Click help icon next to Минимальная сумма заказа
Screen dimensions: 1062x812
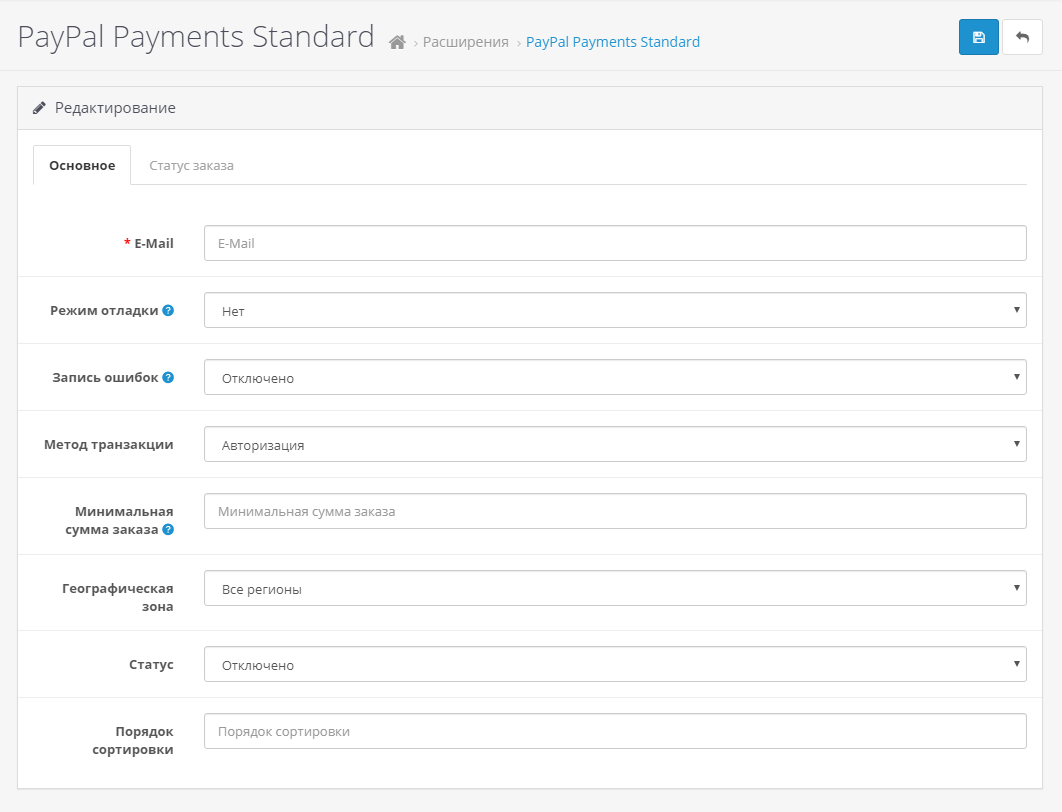coord(169,530)
